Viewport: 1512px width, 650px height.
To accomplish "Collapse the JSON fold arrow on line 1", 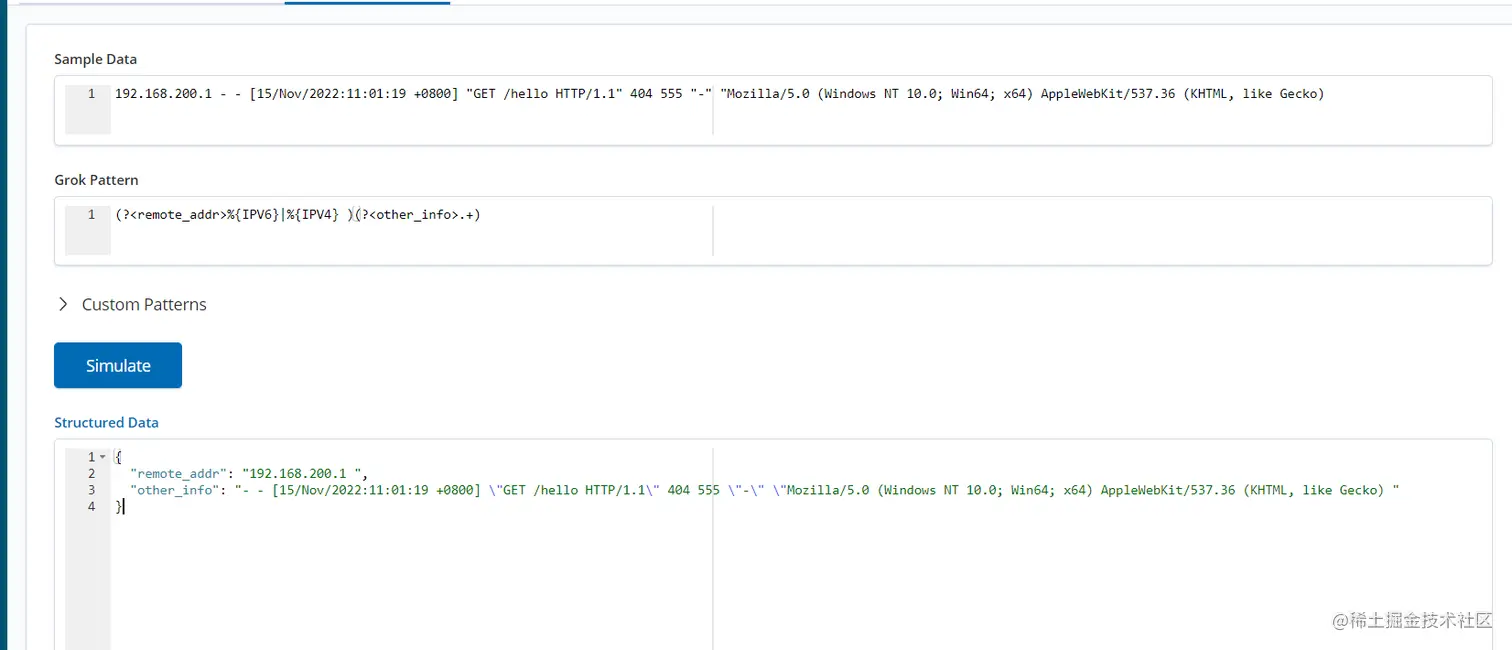I will click(x=102, y=457).
